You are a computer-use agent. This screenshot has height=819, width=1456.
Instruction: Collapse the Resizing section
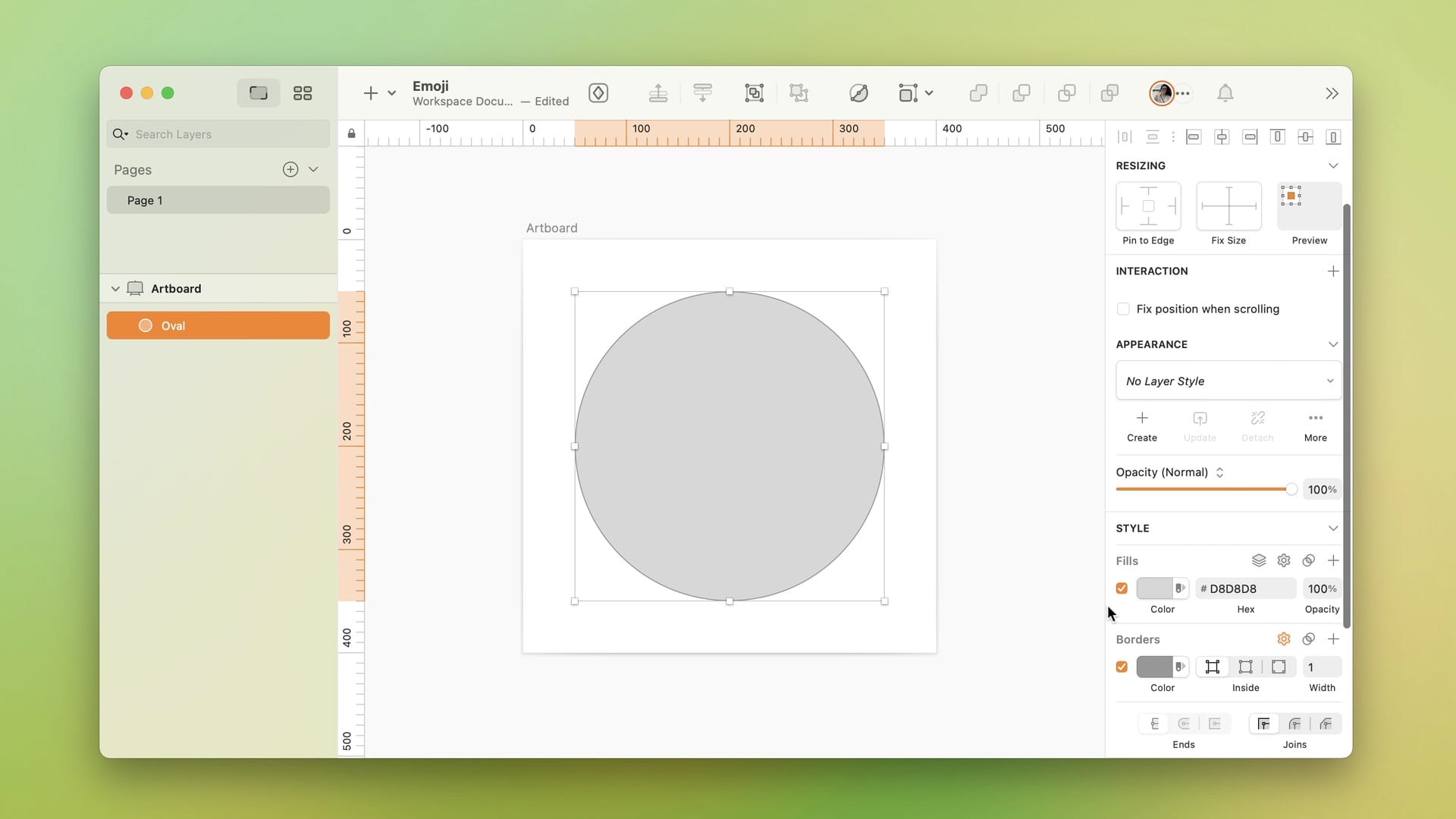pyautogui.click(x=1334, y=165)
